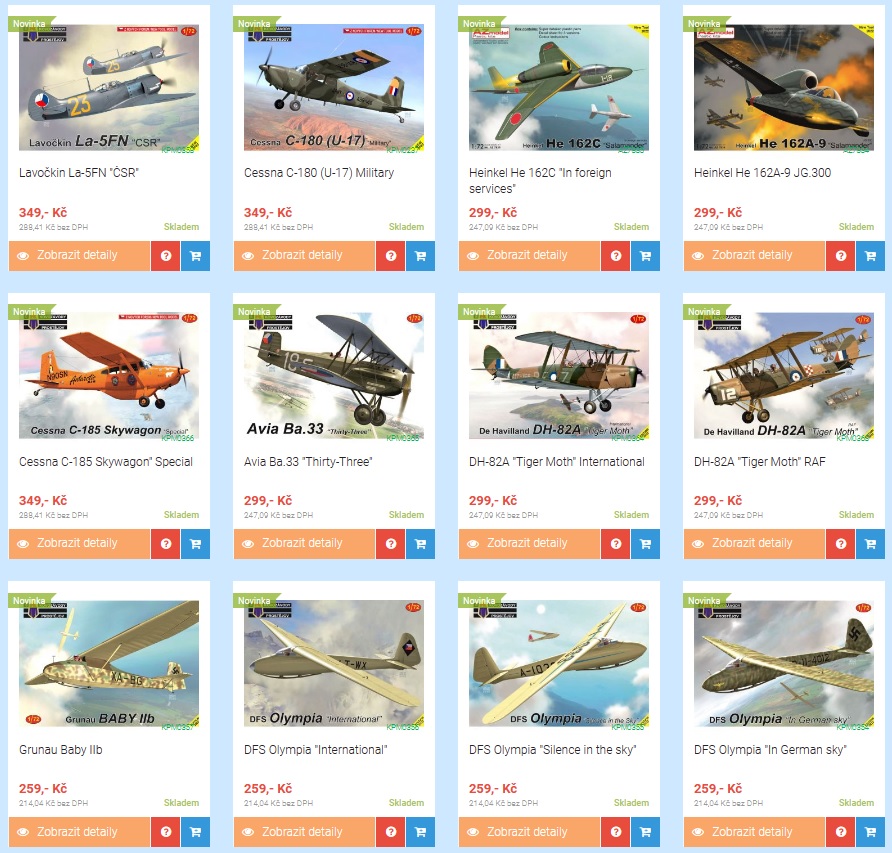892x853 pixels.
Task: Open Grunau Baby IIb product title
Action: click(61, 749)
